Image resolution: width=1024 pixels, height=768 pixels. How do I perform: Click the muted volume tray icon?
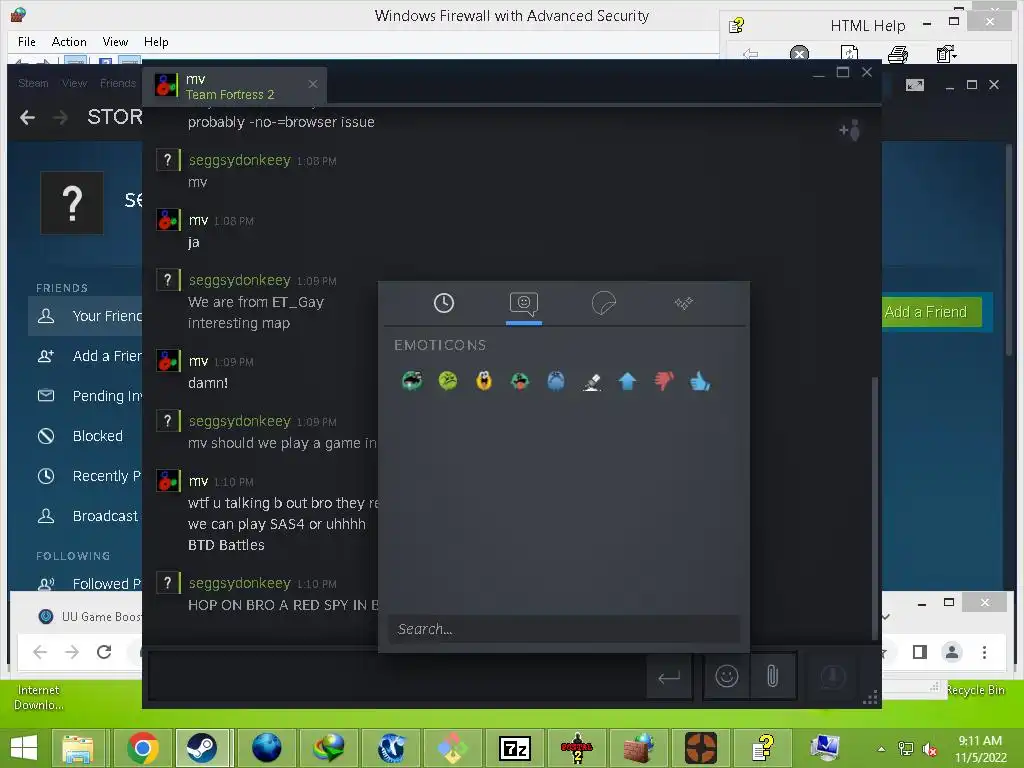(929, 749)
